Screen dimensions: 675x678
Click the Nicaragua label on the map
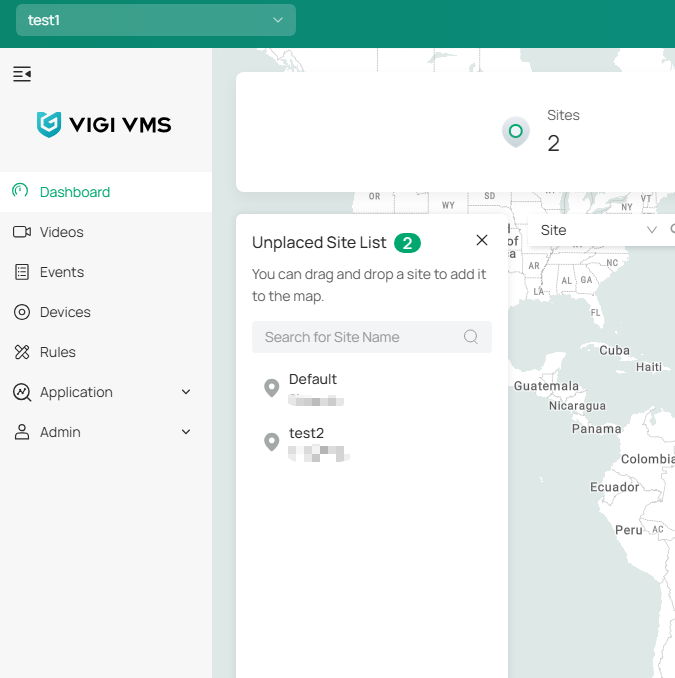click(577, 406)
